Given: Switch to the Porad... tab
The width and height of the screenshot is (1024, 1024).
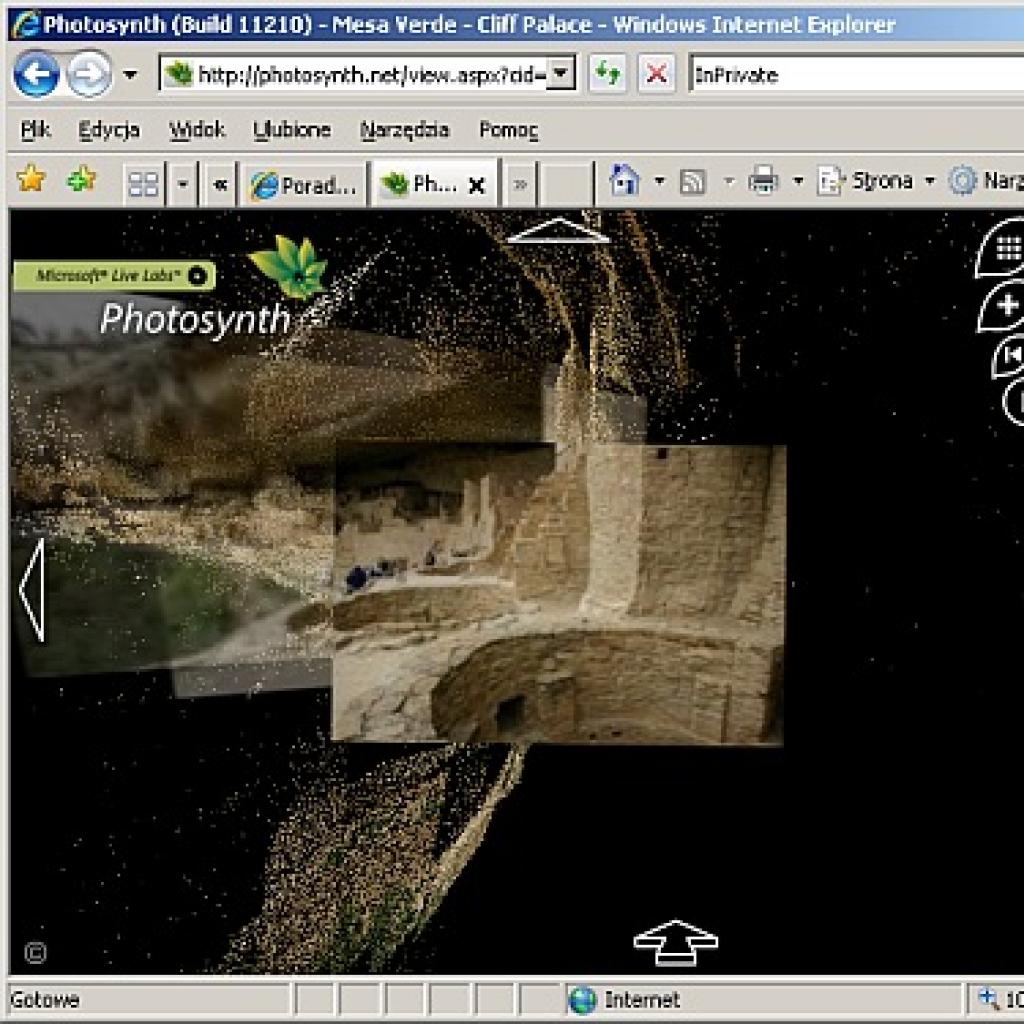Looking at the screenshot, I should click(304, 185).
